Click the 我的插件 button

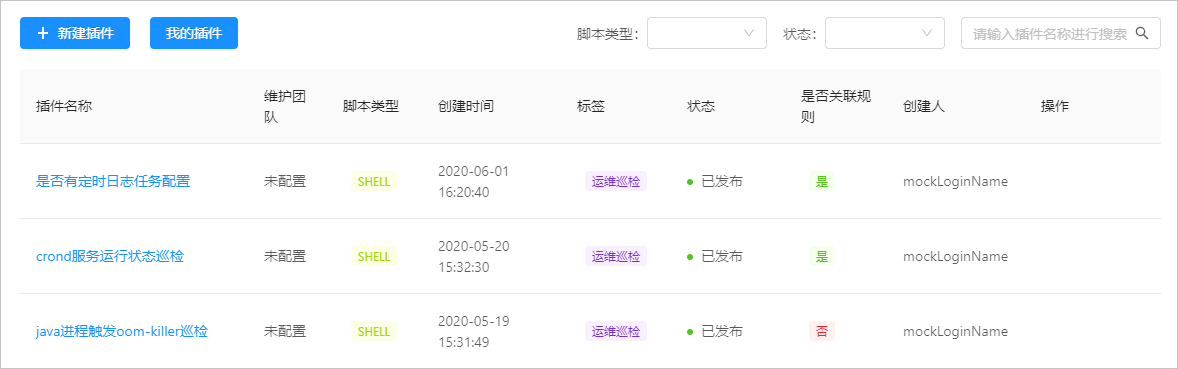[194, 33]
